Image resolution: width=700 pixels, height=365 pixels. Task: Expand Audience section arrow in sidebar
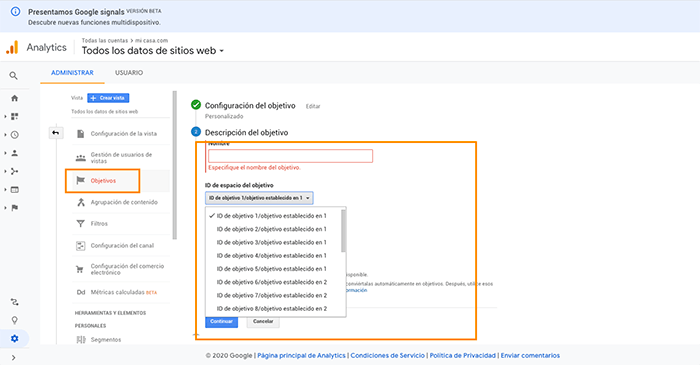(5, 153)
